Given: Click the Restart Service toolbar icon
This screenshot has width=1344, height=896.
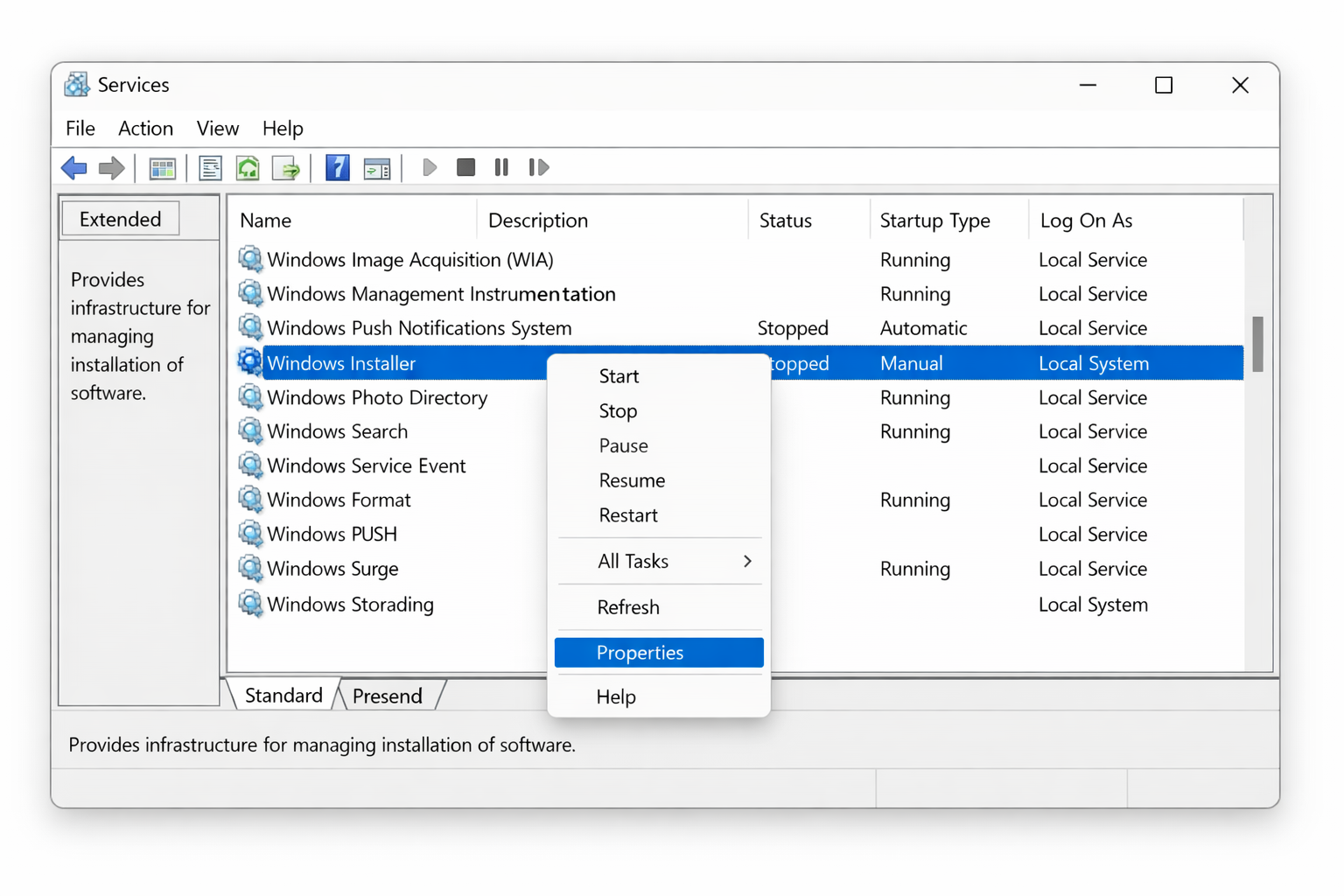Looking at the screenshot, I should coord(538,167).
